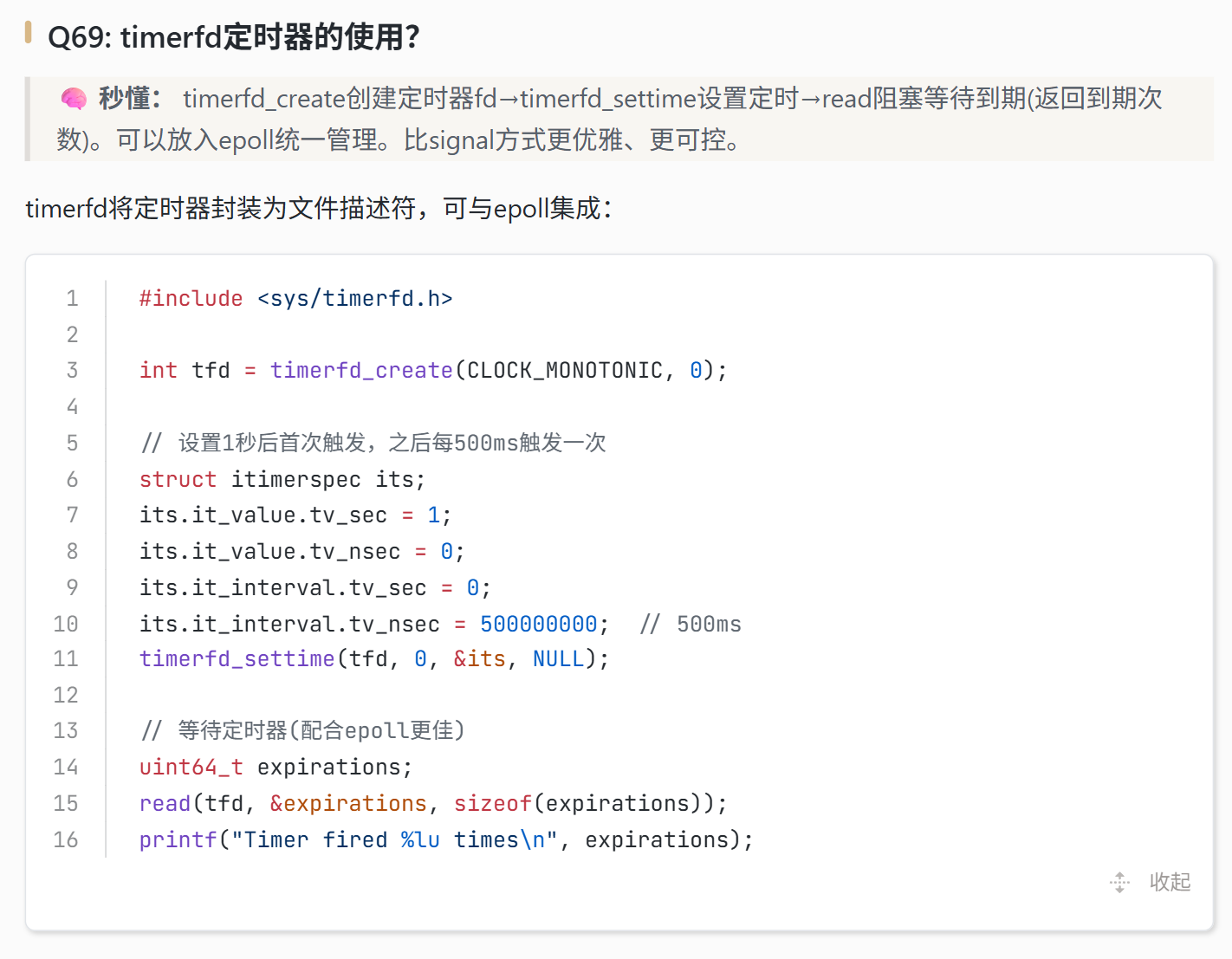
Task: Click the Q69 timerfd heading text
Action: point(234,37)
